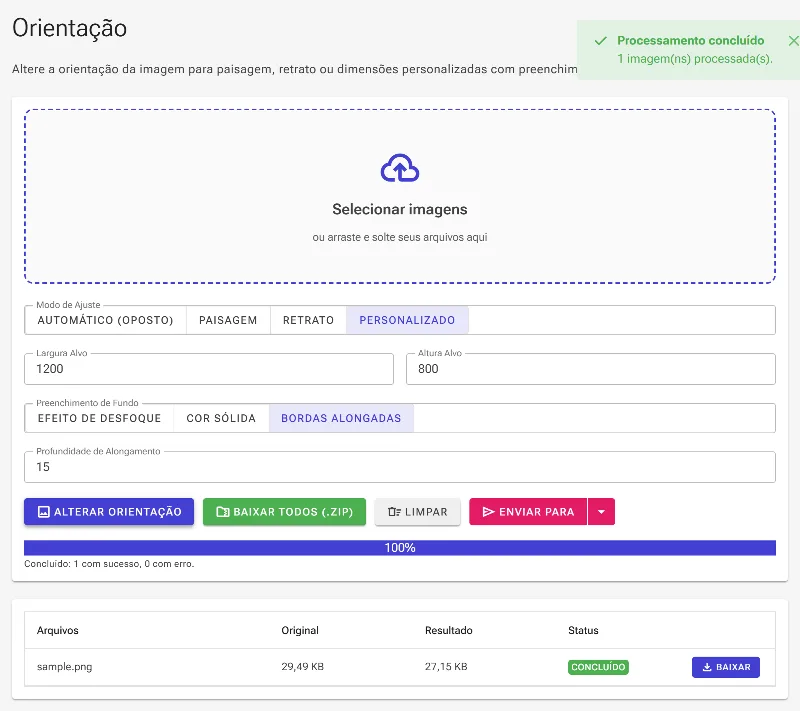The height and width of the screenshot is (711, 800).
Task: Click the green checkmark in the notification
Action: coord(601,41)
